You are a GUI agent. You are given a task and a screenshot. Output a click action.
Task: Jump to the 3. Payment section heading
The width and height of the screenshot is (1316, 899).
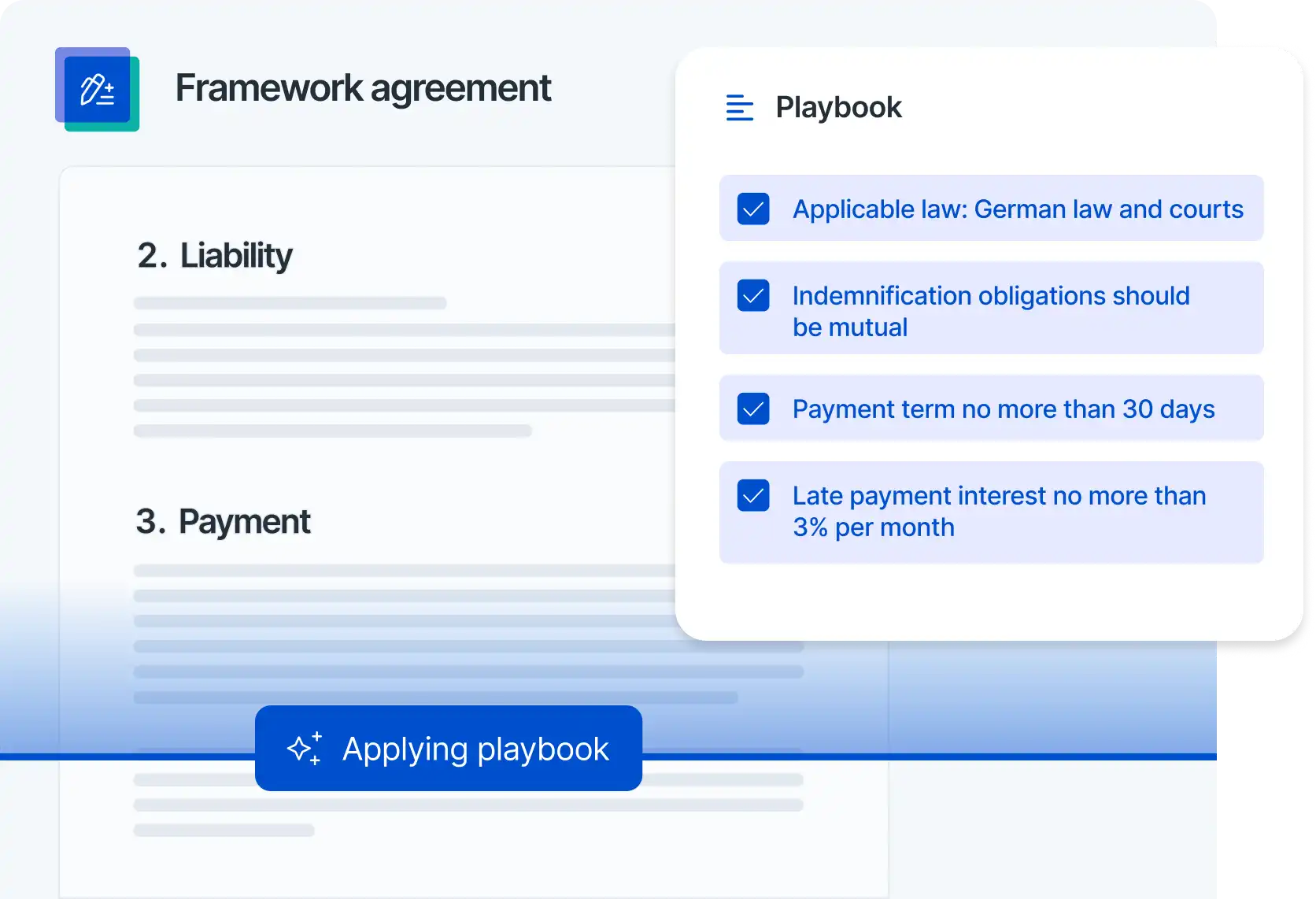(223, 522)
